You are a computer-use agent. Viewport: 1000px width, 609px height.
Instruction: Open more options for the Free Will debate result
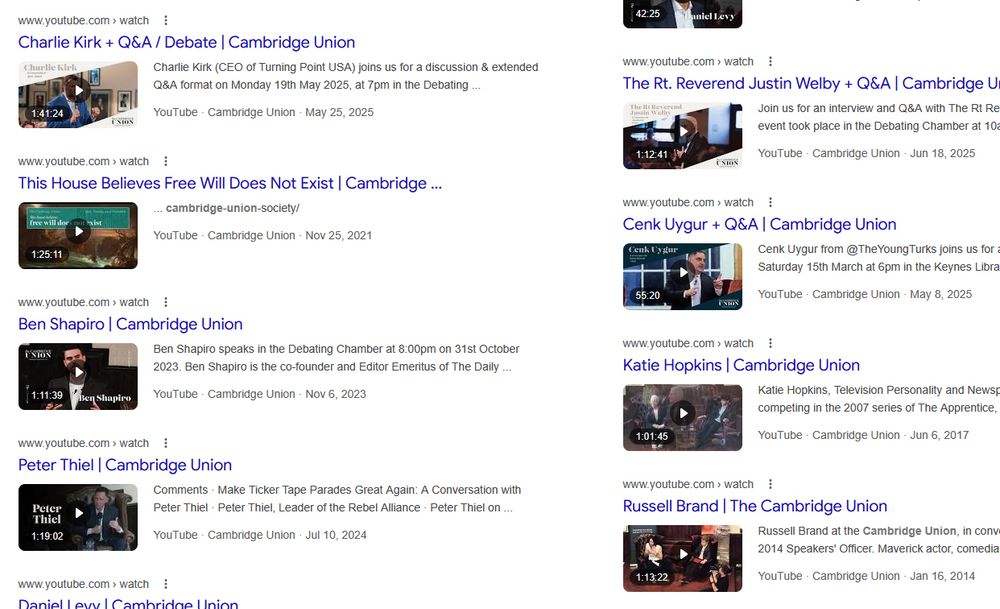[166, 161]
